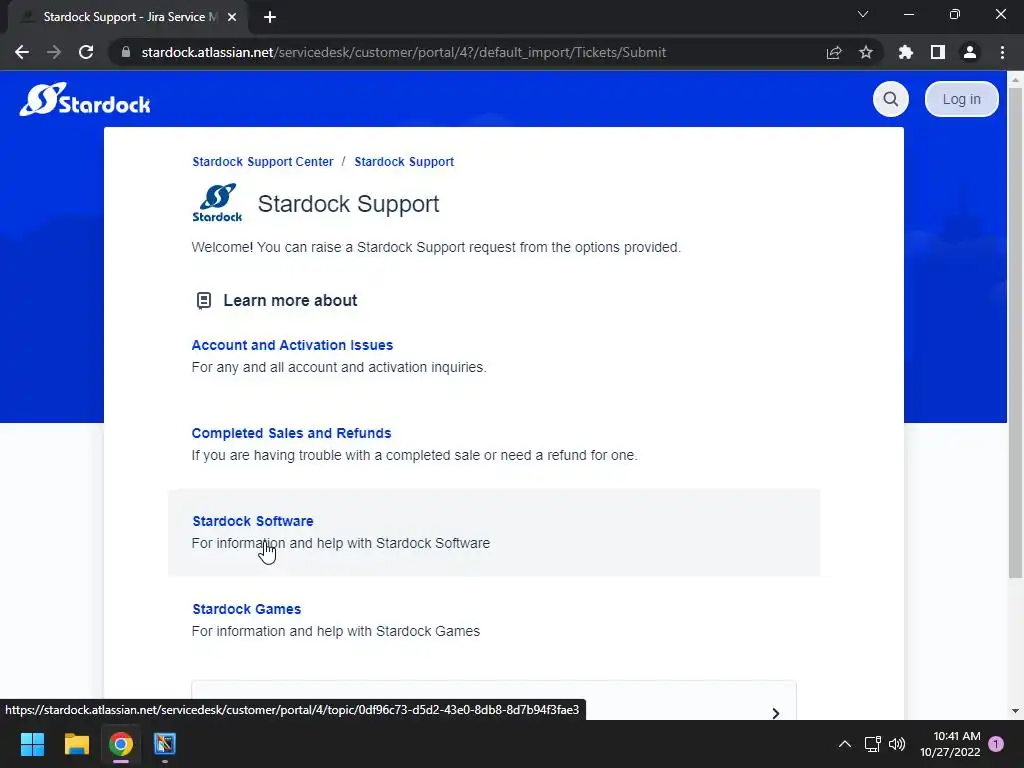Open the third pinned app on the taskbar
This screenshot has height=768, width=1024.
(165, 744)
